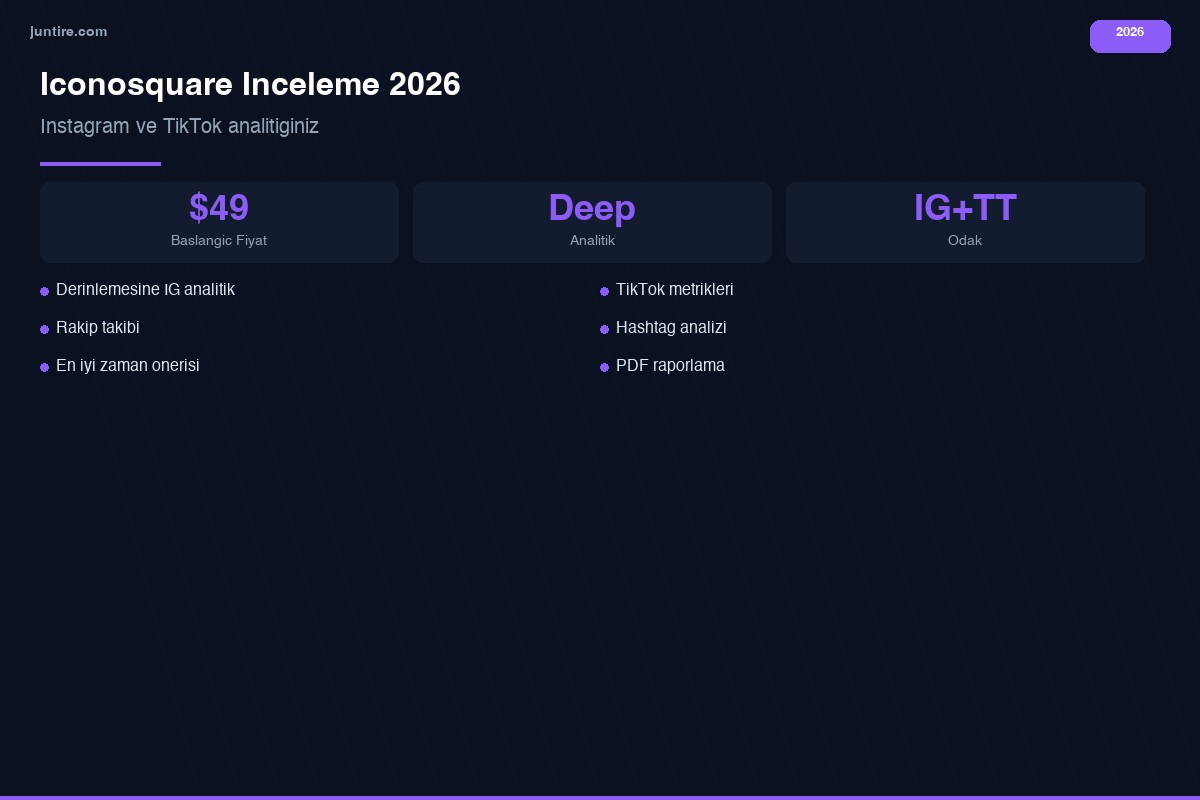The height and width of the screenshot is (800, 1200).
Task: Select TikTok metrikleri bullet text
Action: [675, 289]
